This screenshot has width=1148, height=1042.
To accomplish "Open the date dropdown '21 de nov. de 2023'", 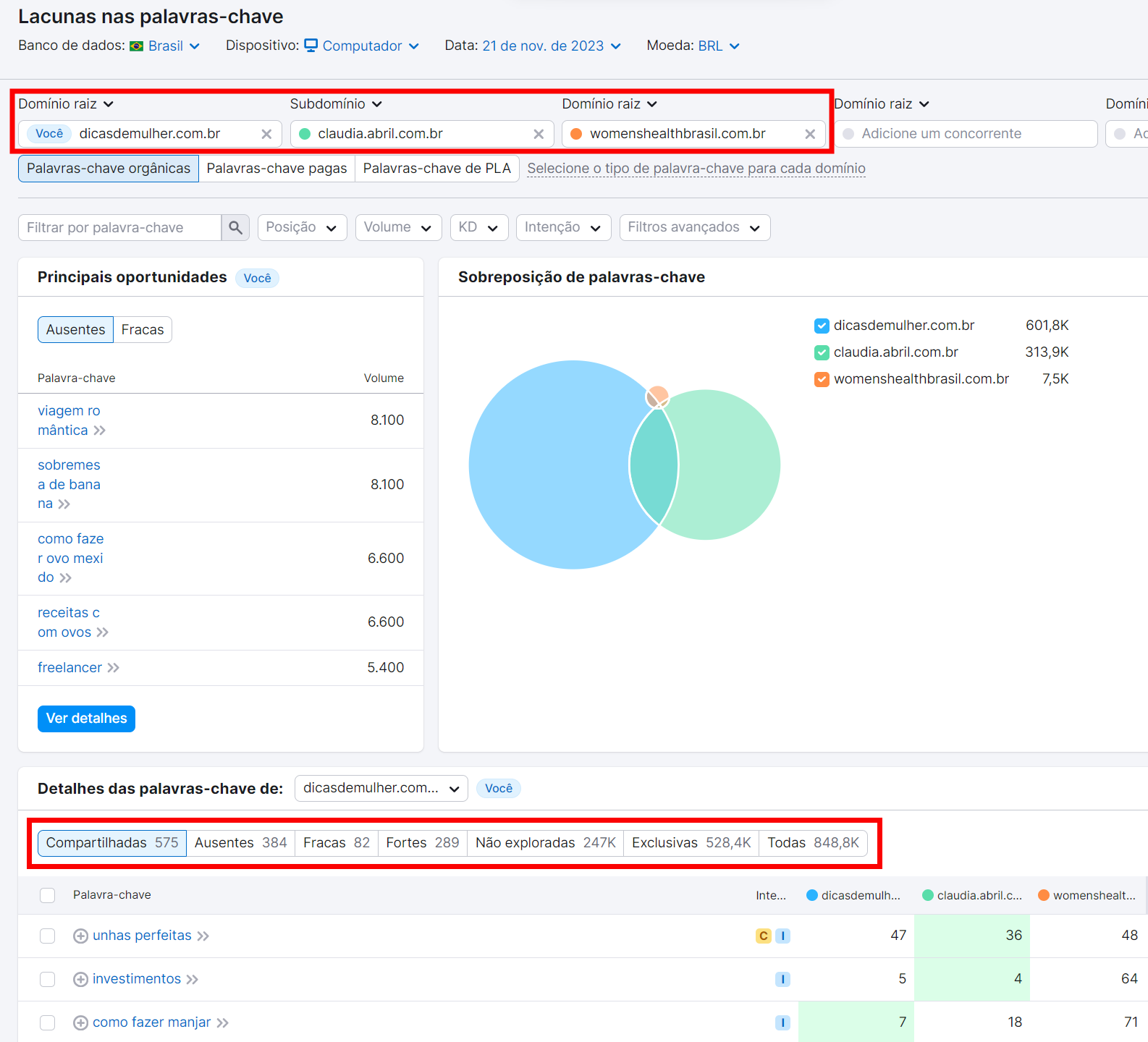I will [552, 46].
